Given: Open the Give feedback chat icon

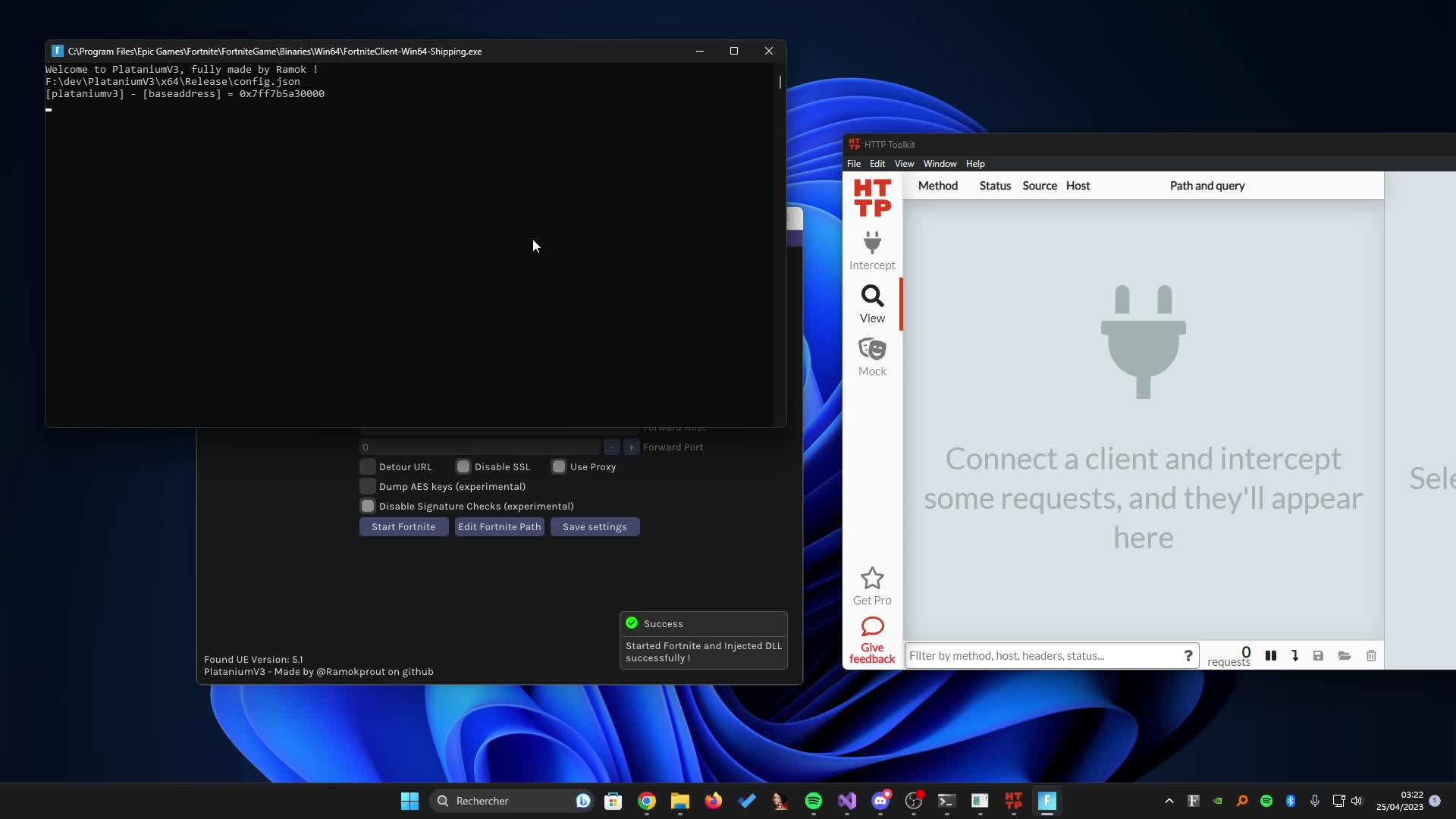Looking at the screenshot, I should [x=872, y=627].
